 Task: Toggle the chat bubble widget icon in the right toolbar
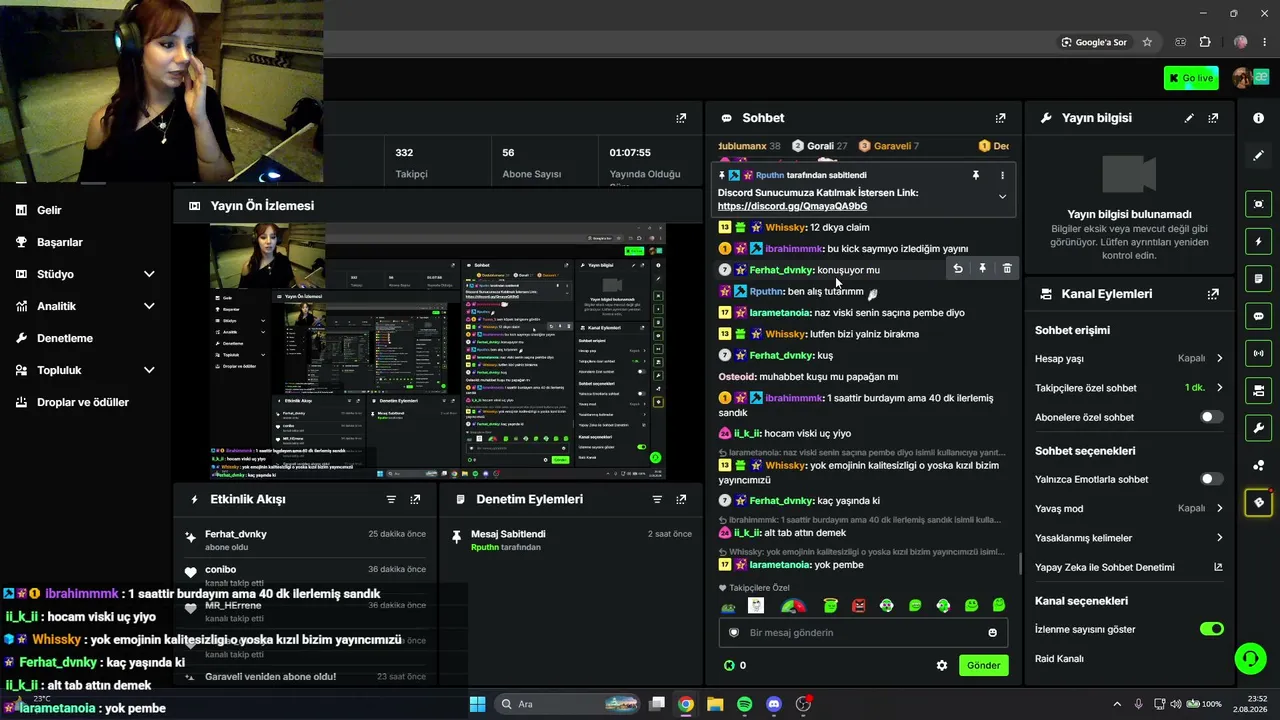tap(1258, 316)
